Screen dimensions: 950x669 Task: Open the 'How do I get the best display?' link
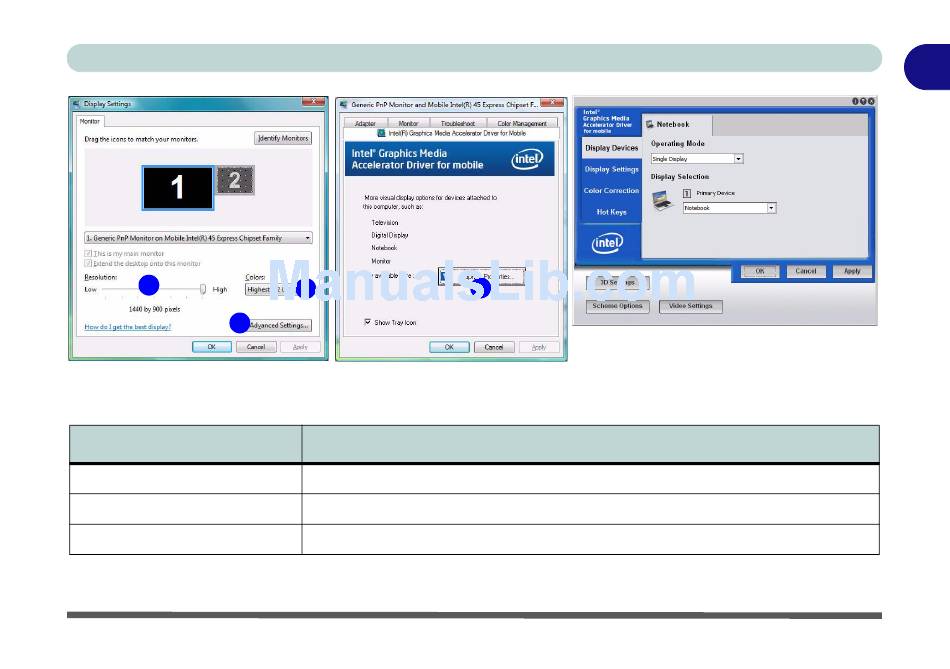click(x=128, y=327)
